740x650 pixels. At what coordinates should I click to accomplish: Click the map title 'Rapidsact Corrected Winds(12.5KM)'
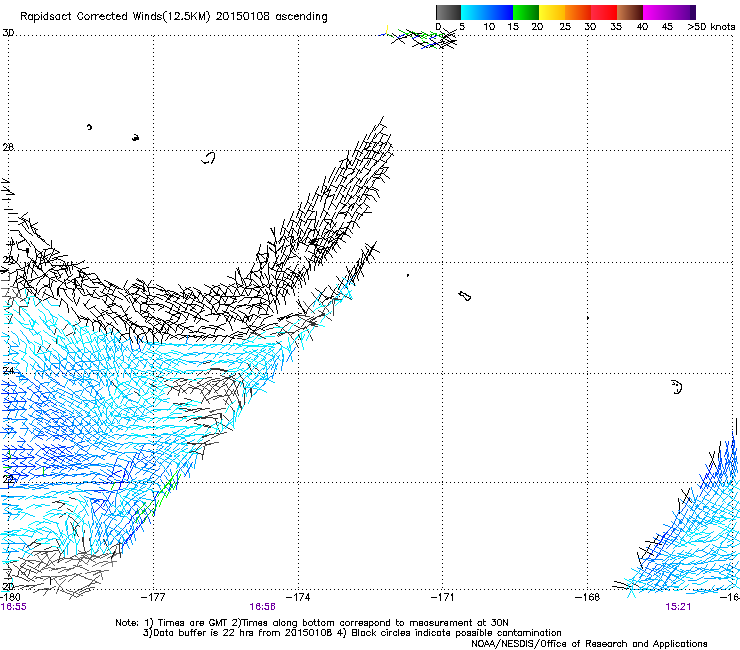(x=115, y=16)
